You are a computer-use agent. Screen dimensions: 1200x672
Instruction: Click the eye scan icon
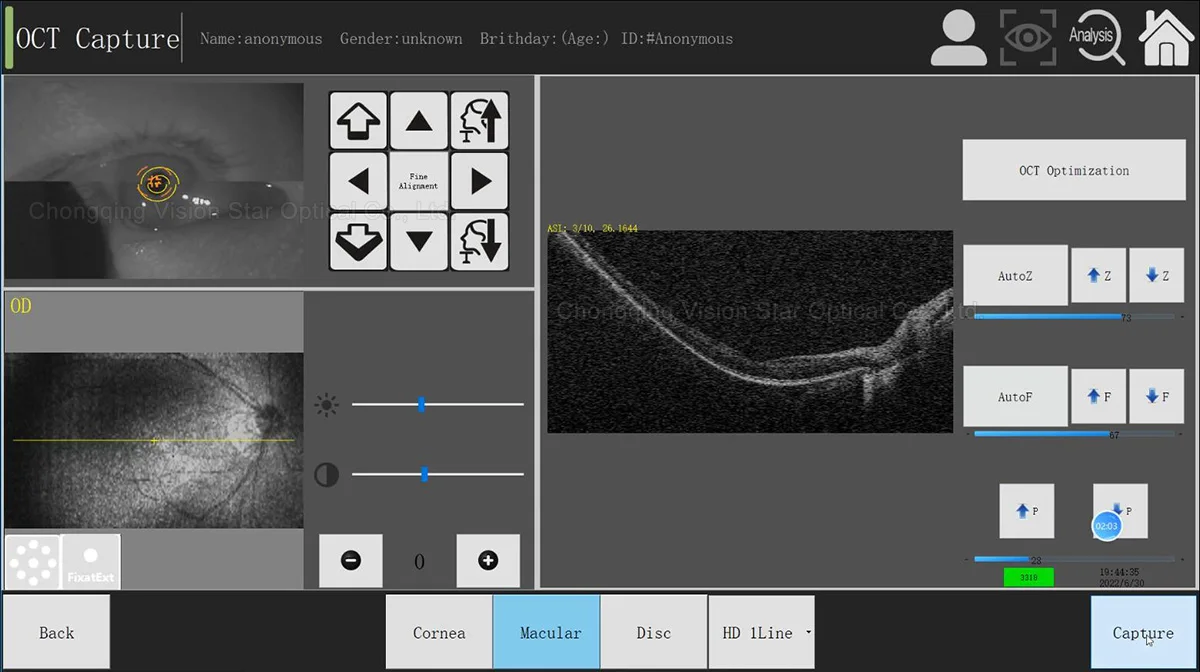pos(1028,38)
